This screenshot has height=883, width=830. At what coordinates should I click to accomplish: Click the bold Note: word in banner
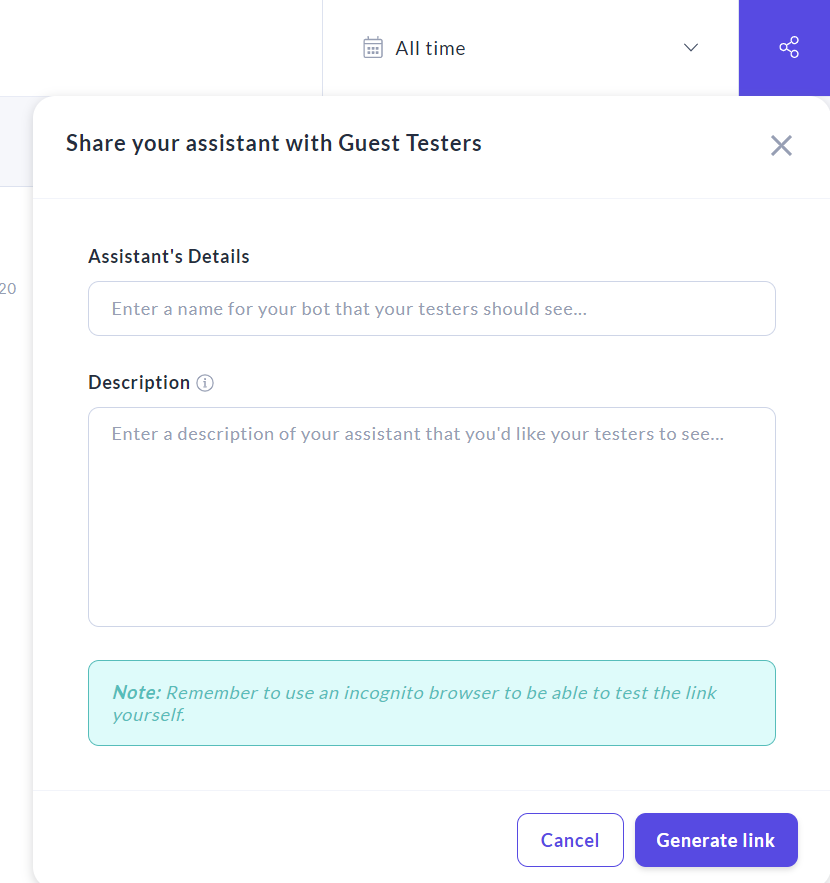(136, 692)
